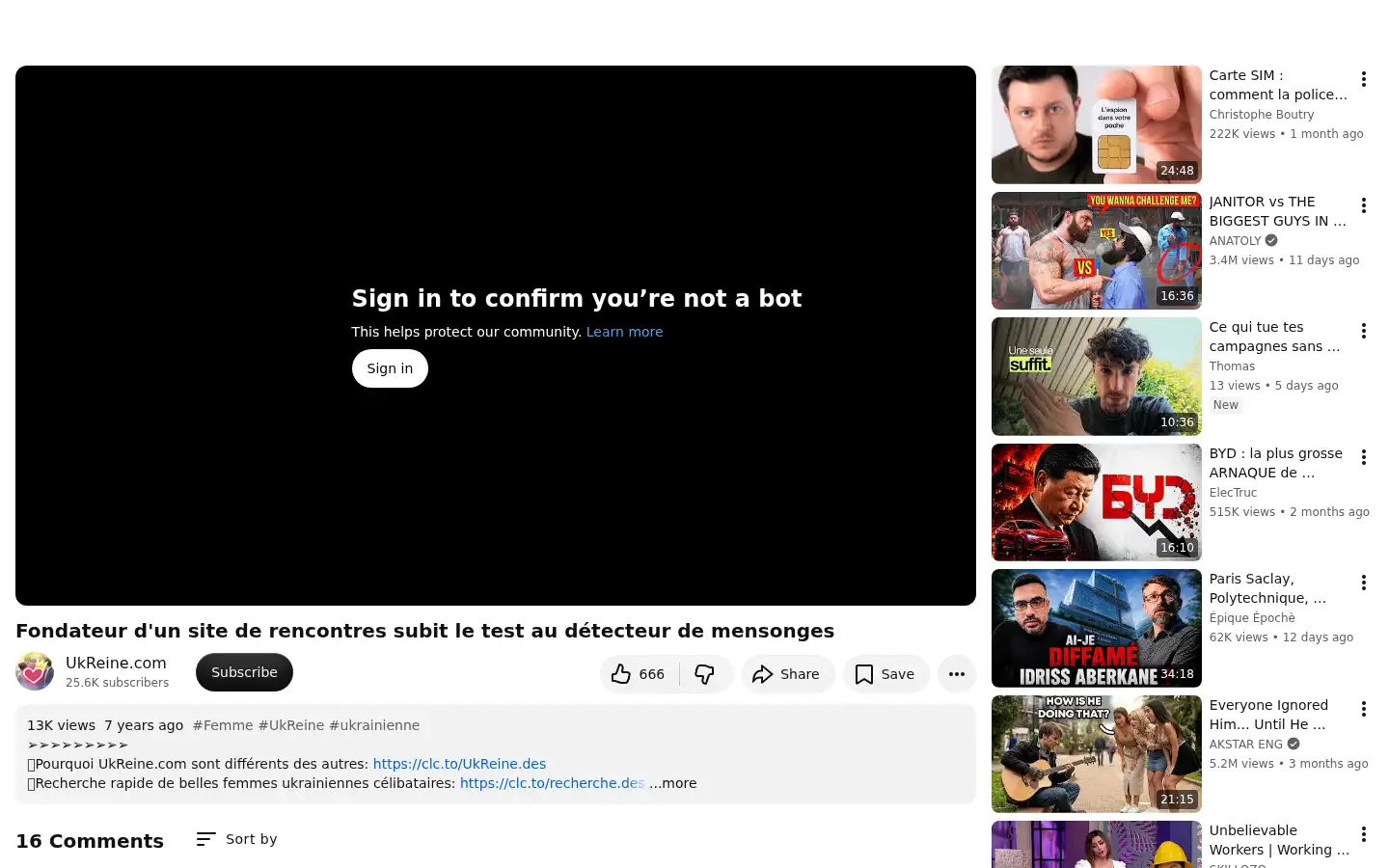Open options menu for JANITOR vs BIGGEST GUYS video

pyautogui.click(x=1364, y=205)
